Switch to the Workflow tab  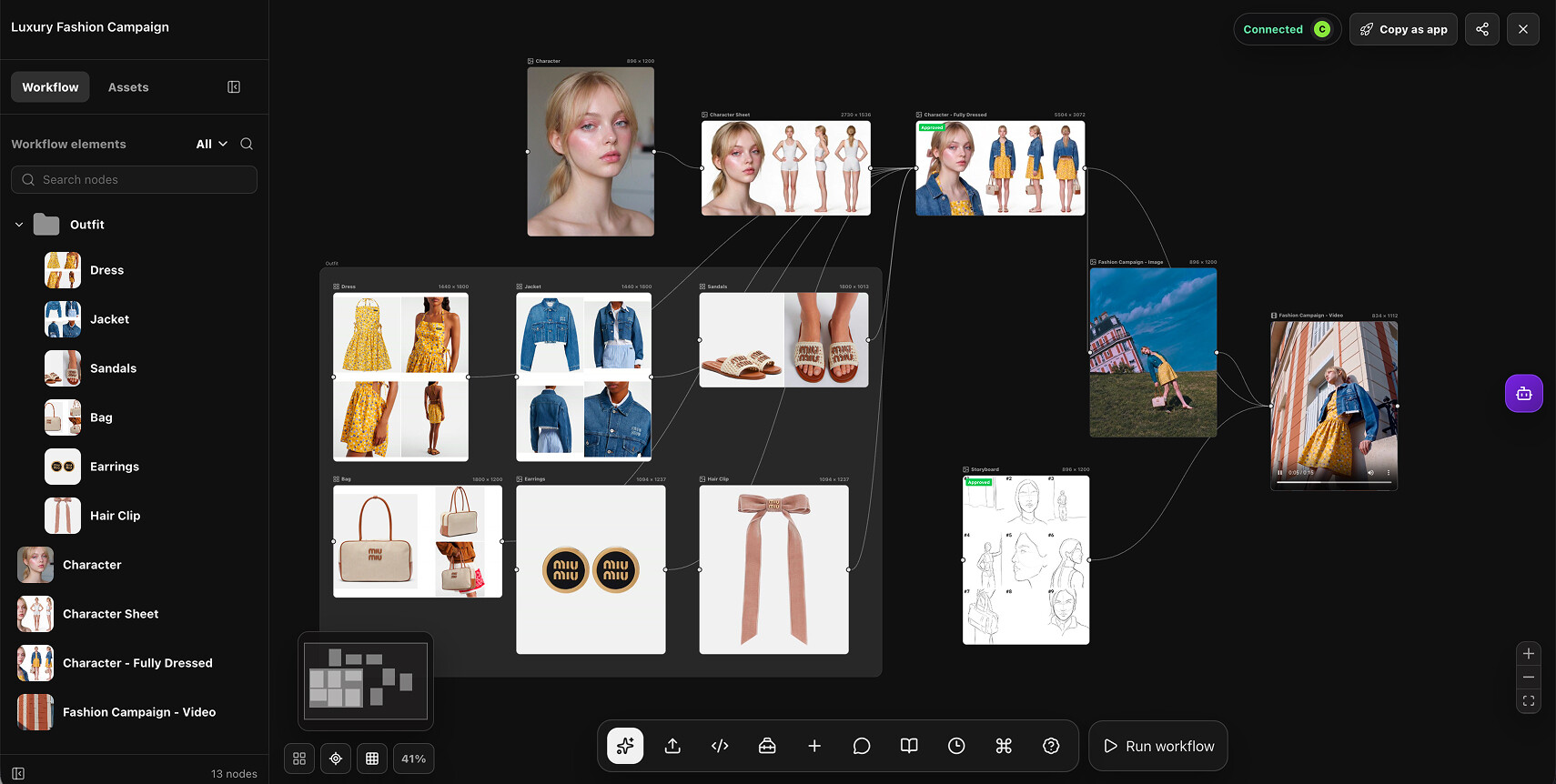[x=50, y=87]
